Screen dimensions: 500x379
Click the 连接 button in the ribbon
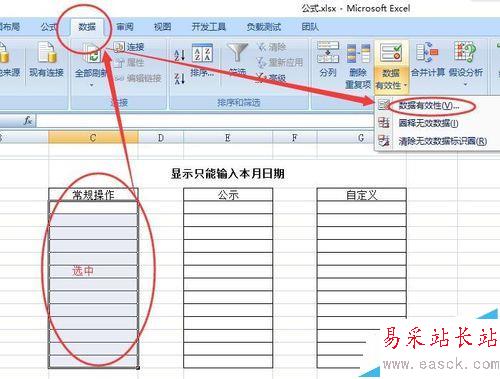[129, 47]
